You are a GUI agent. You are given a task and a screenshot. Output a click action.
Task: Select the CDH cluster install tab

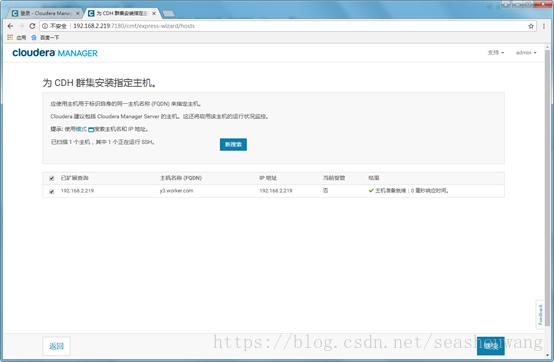tap(122, 13)
